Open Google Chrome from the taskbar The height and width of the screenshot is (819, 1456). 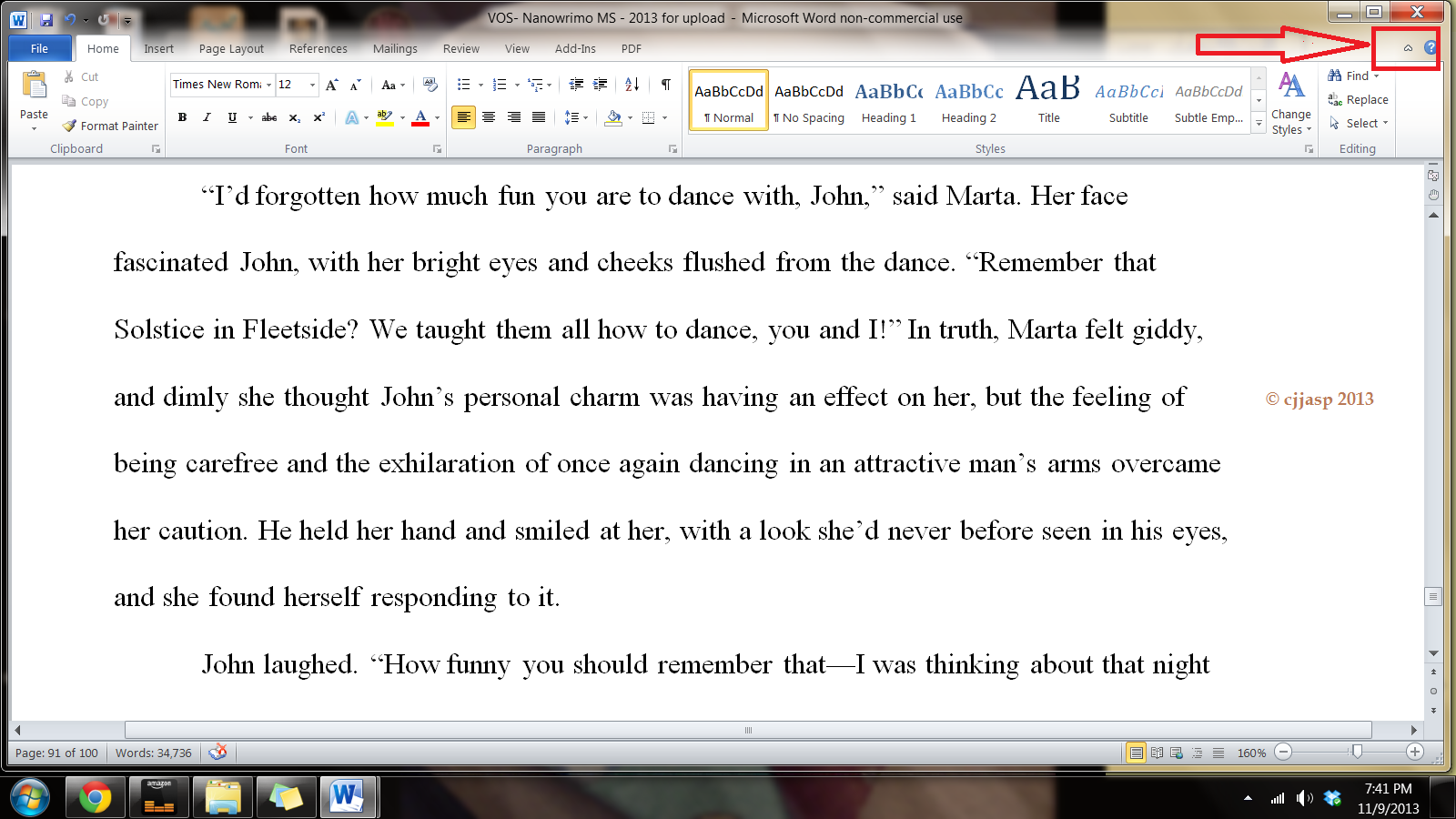point(95,798)
